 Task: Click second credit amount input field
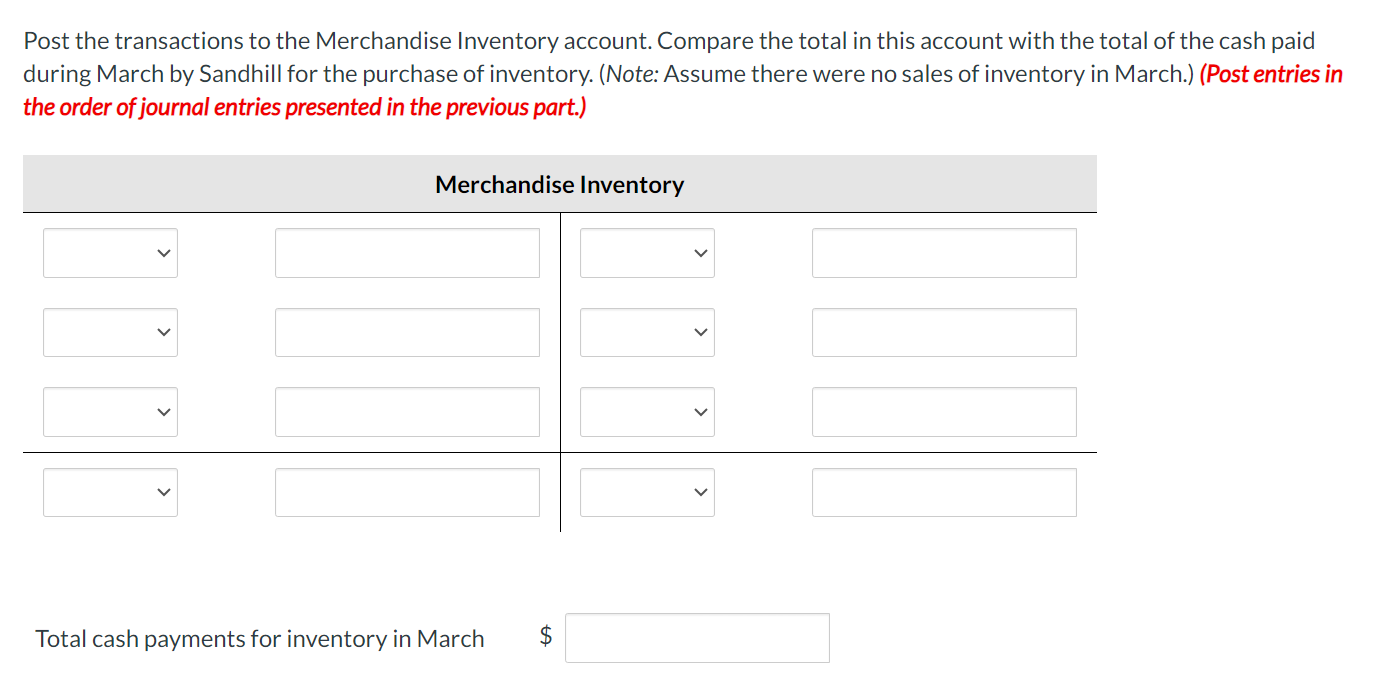944,332
